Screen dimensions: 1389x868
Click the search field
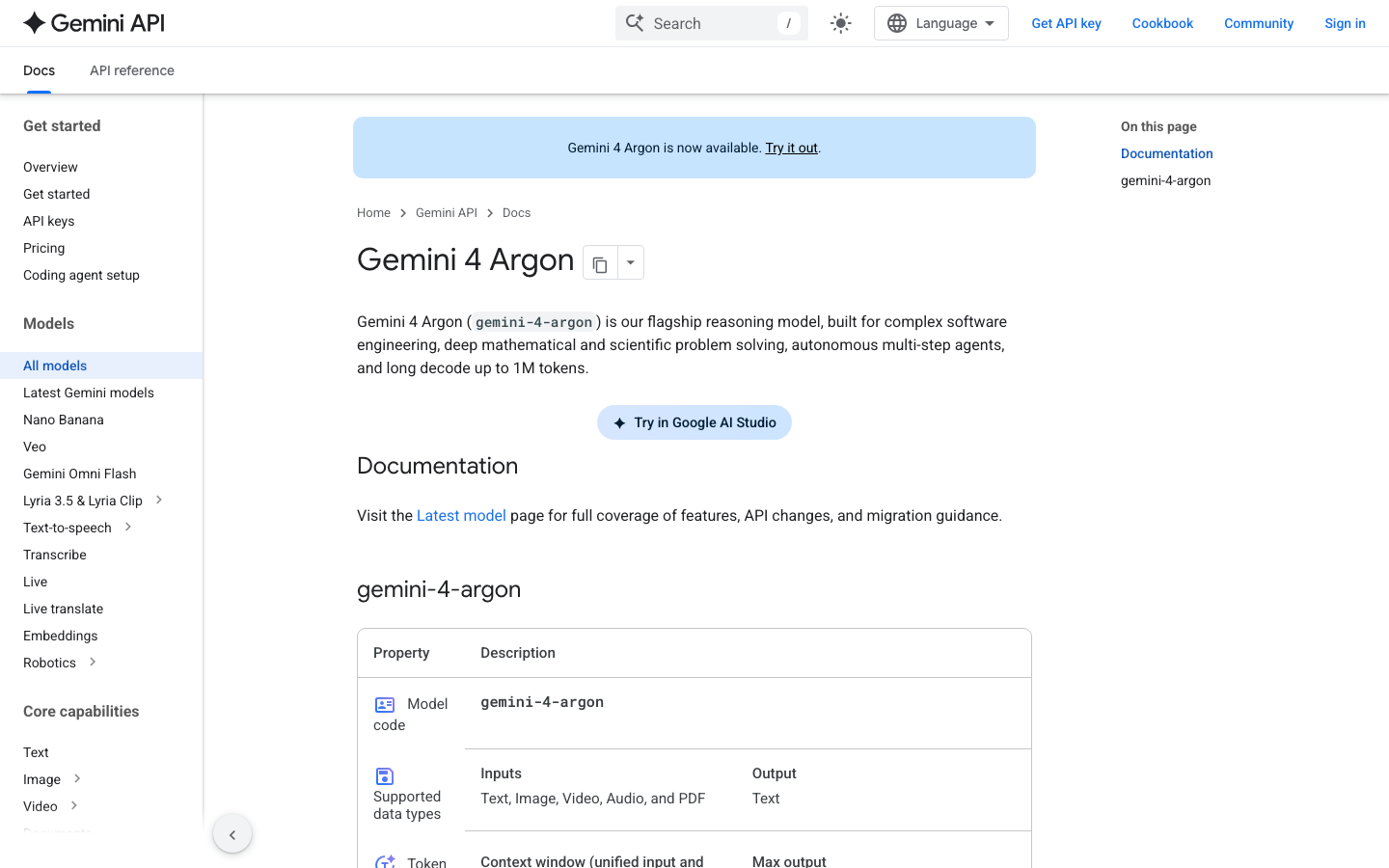(712, 23)
